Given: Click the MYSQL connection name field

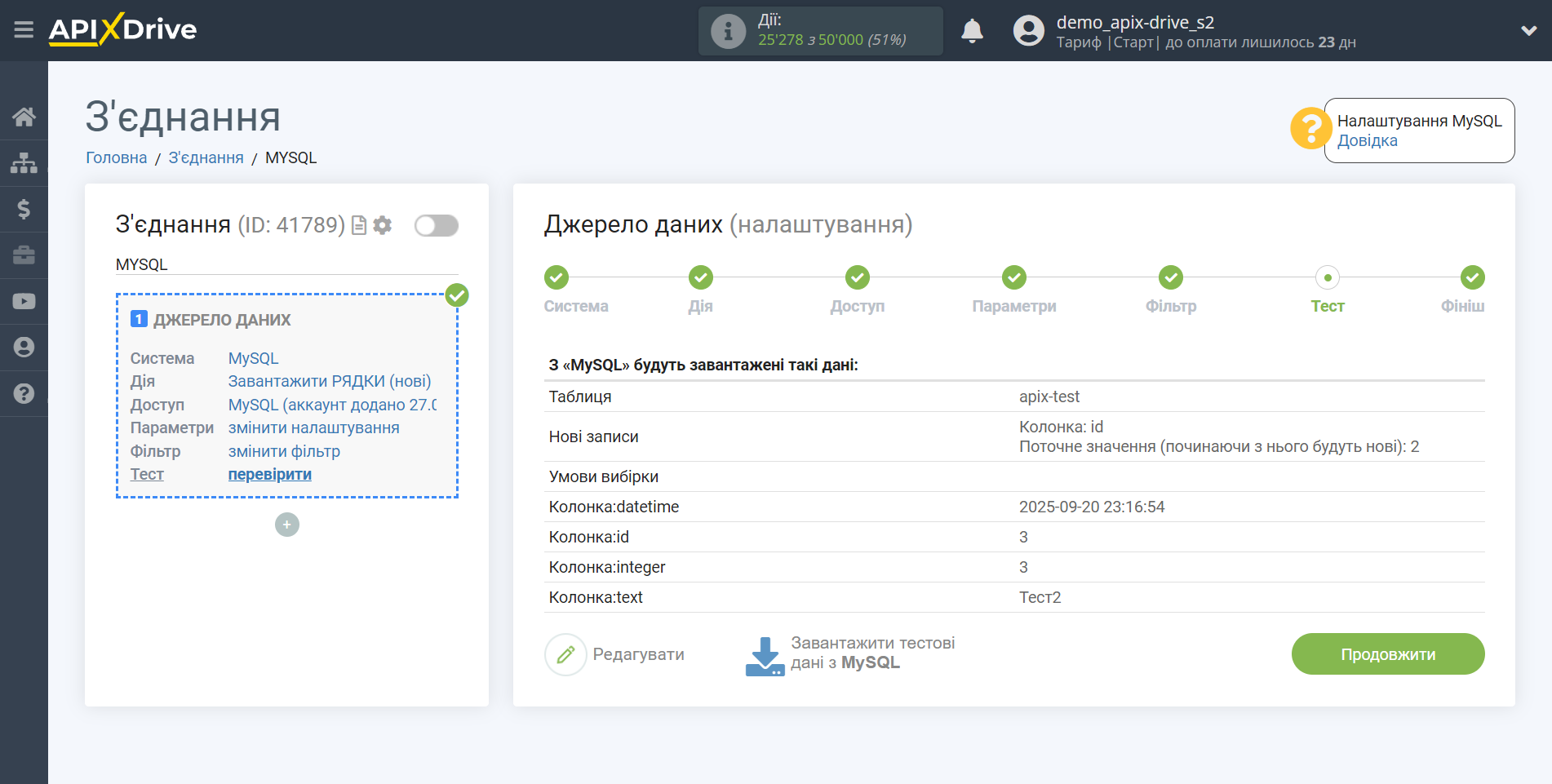Looking at the screenshot, I should coord(286,264).
